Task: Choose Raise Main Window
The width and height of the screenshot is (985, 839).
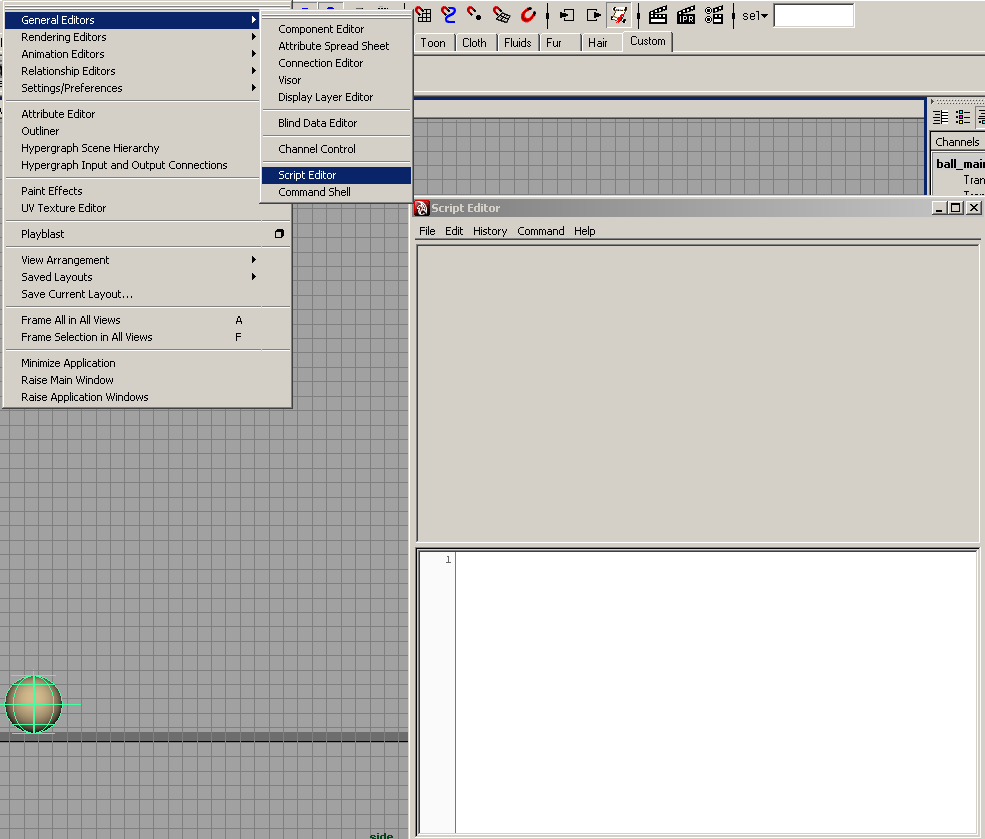Action: (148, 380)
